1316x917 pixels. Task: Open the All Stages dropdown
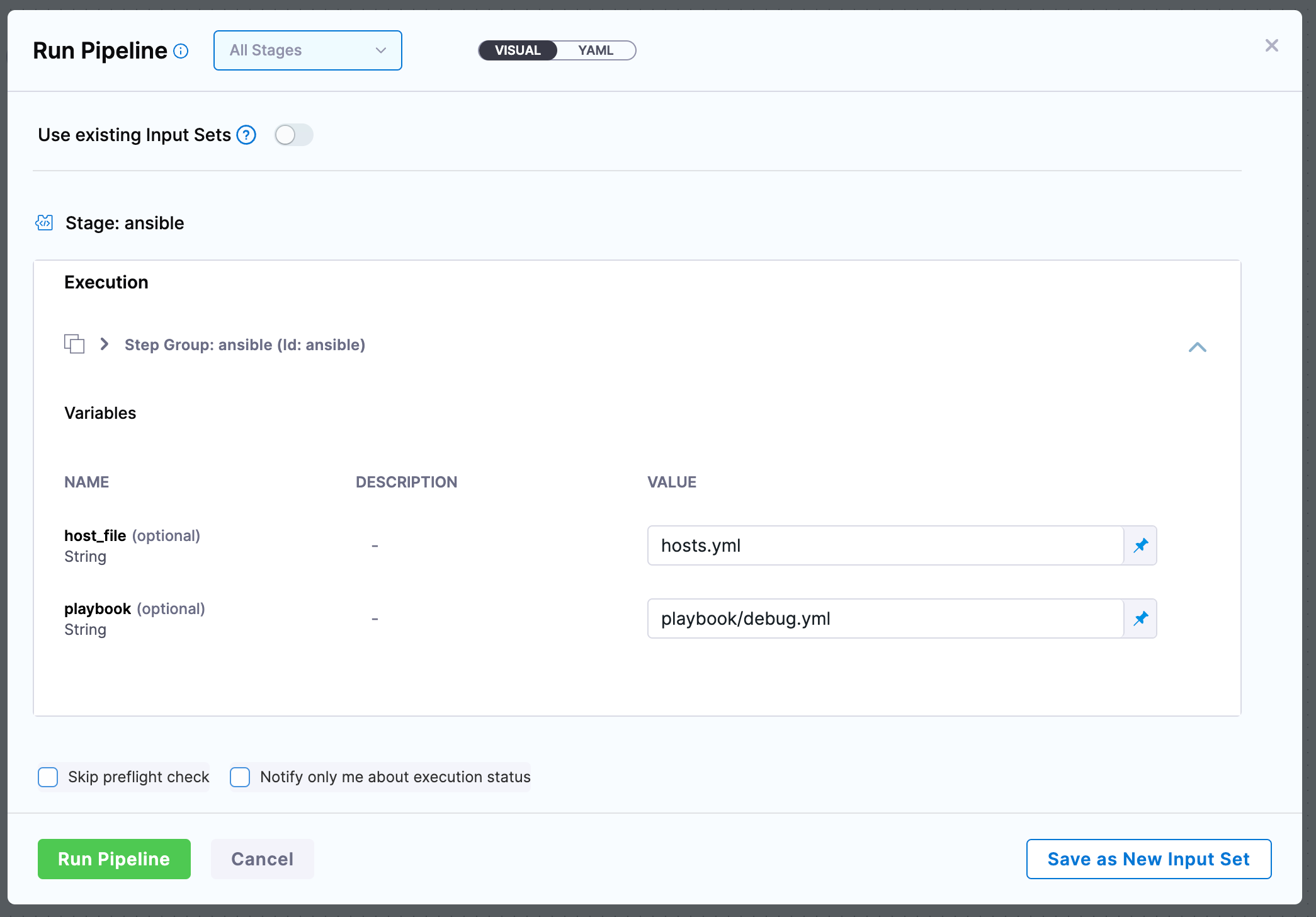coord(307,50)
